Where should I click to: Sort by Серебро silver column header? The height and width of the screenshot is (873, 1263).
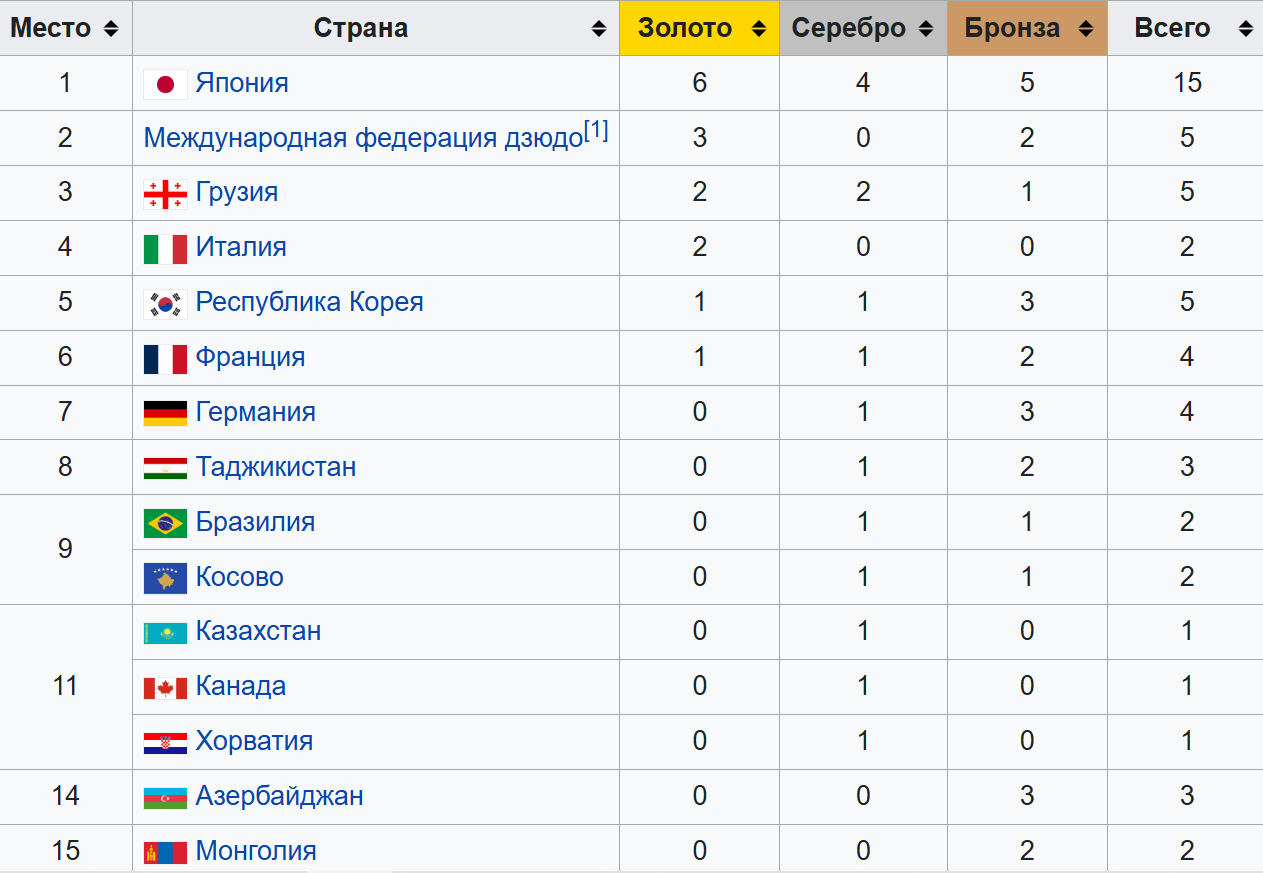pos(863,28)
